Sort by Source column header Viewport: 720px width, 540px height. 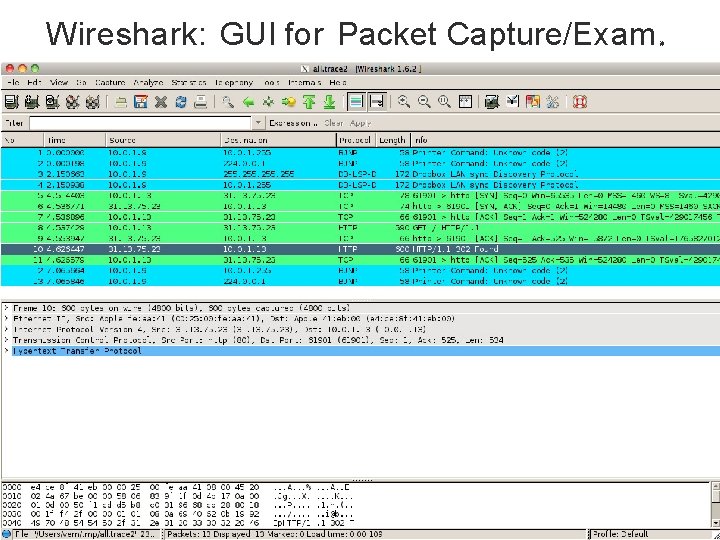[x=163, y=140]
